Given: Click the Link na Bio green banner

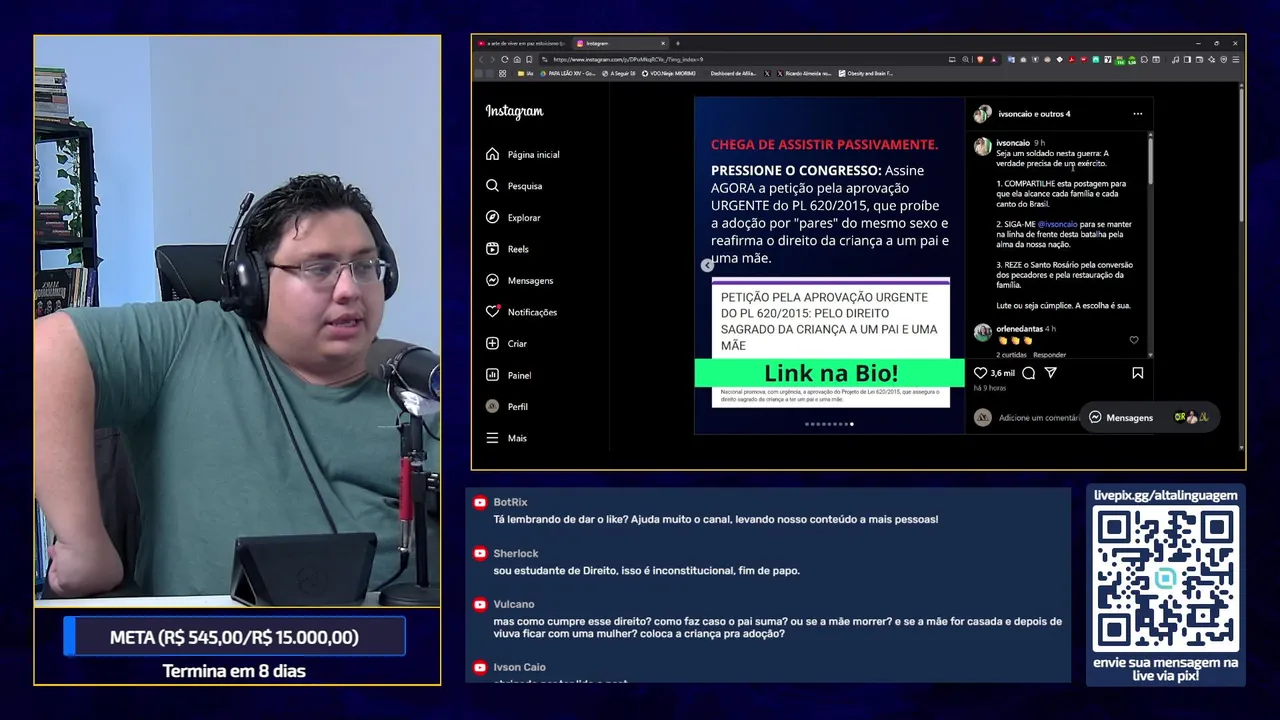Looking at the screenshot, I should pos(830,373).
